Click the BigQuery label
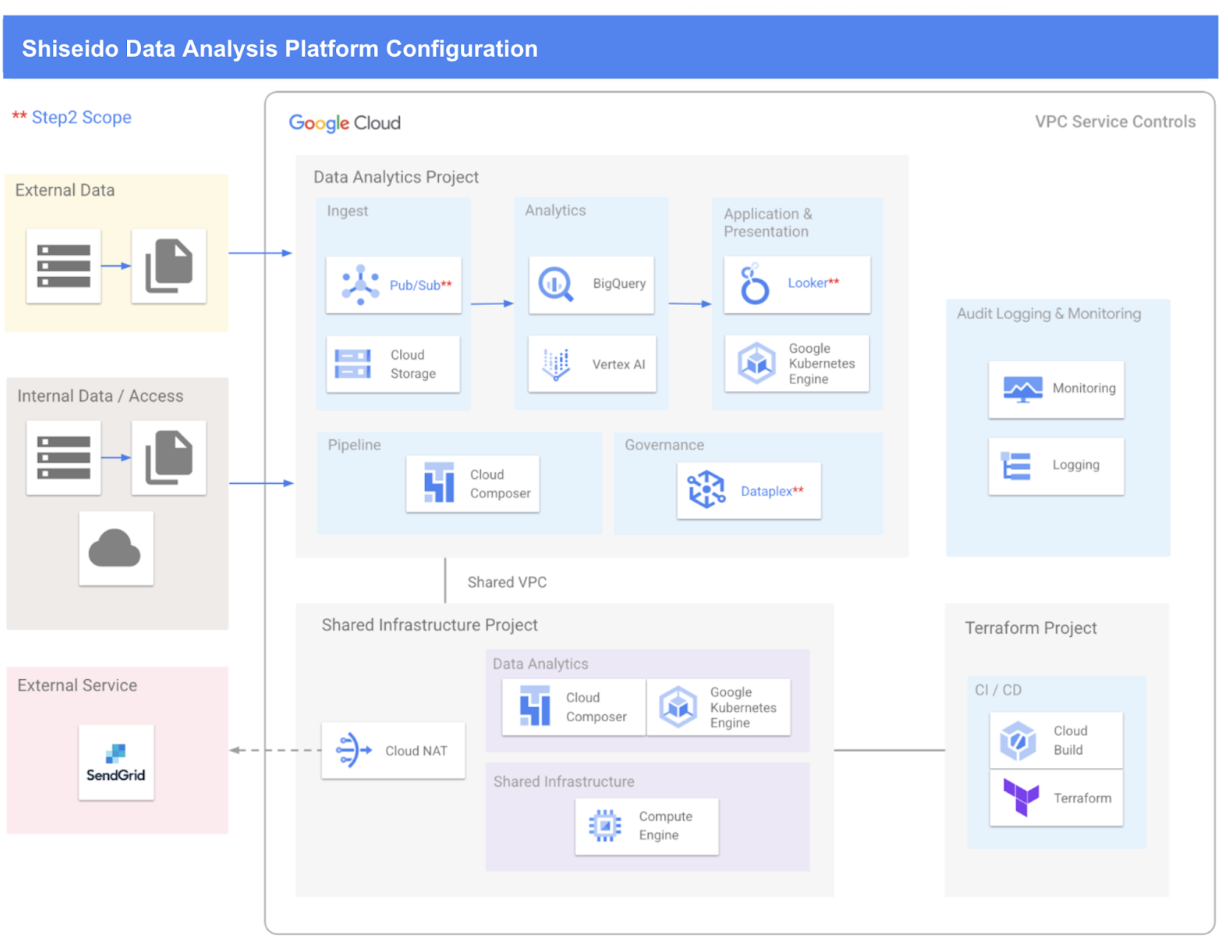This screenshot has height=950, width=1228. pos(619,284)
